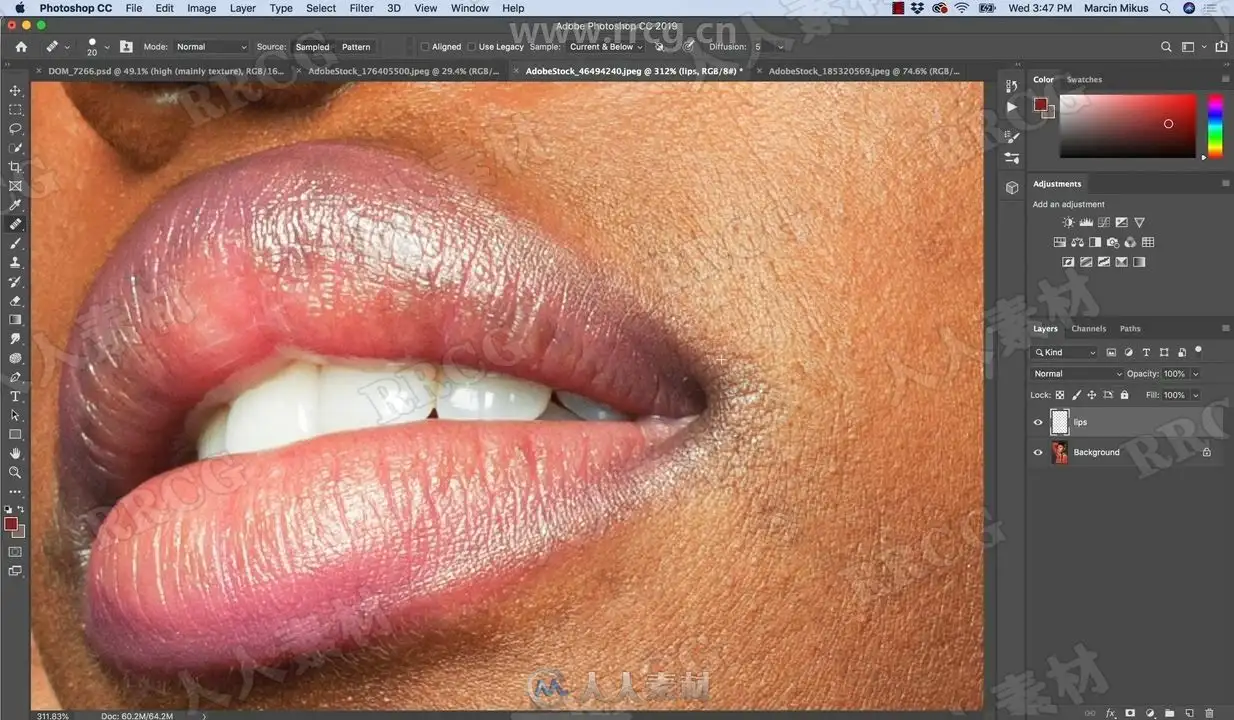Select the Lasso tool
The height and width of the screenshot is (720, 1234).
pos(15,129)
